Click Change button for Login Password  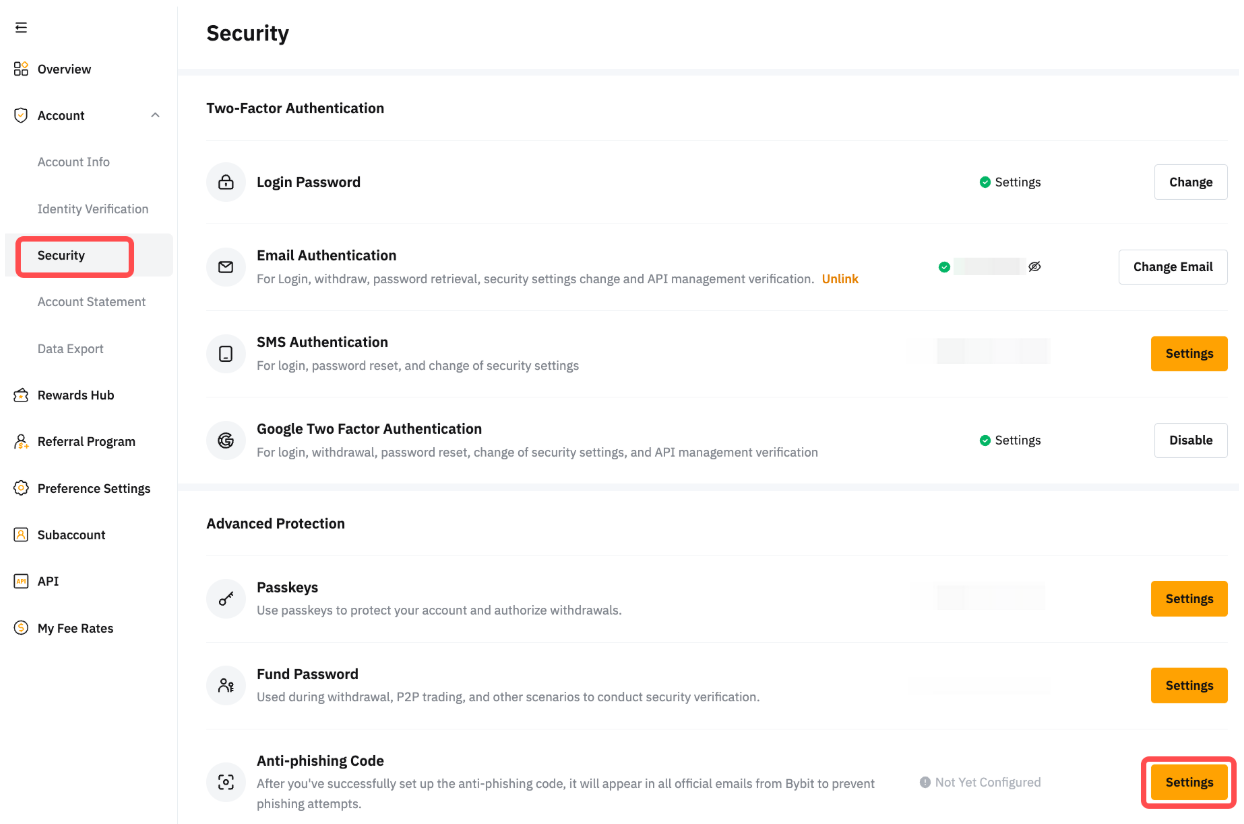coord(1190,182)
